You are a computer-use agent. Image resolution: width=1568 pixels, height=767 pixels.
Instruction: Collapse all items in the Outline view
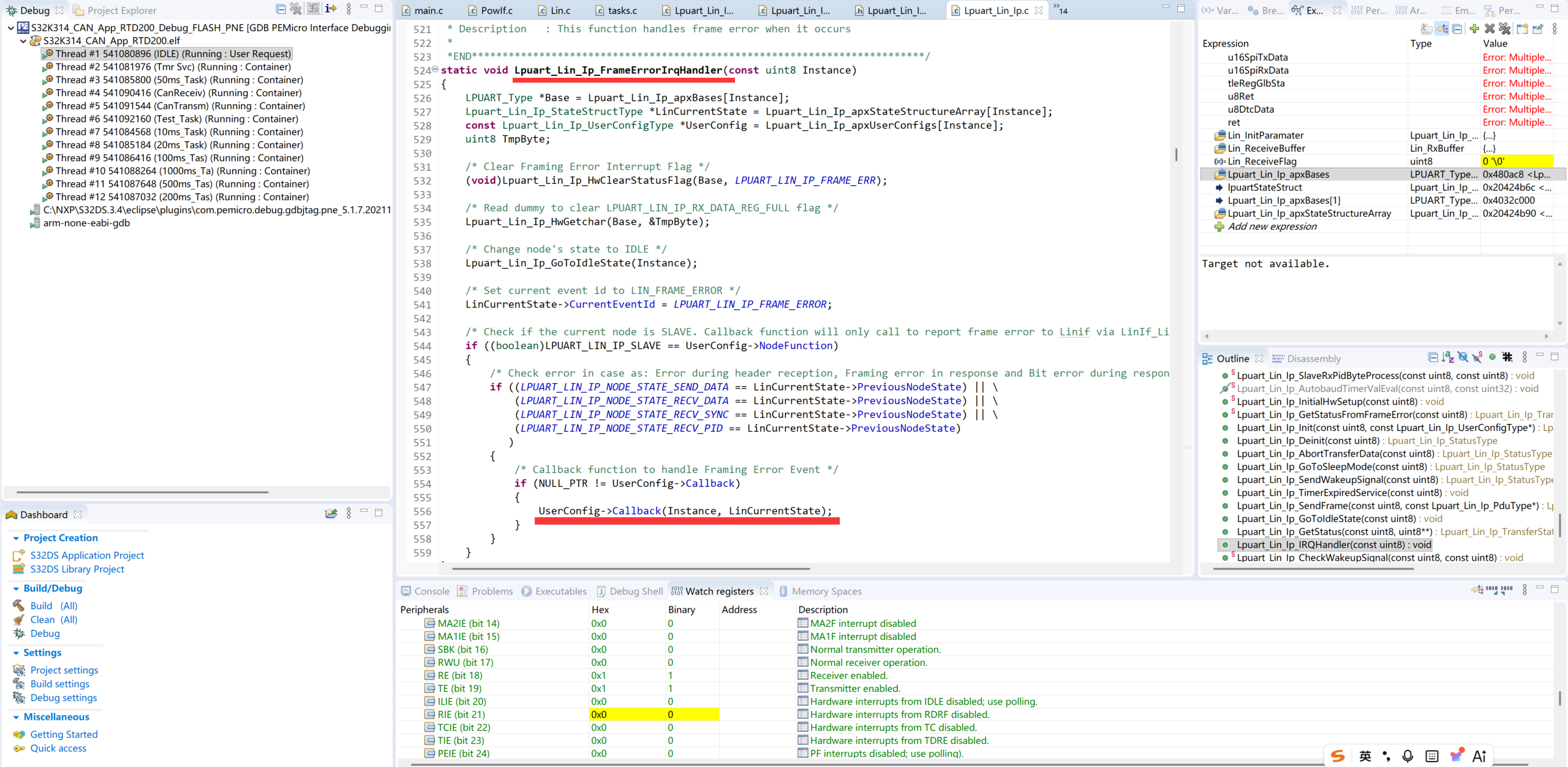tap(1433, 357)
